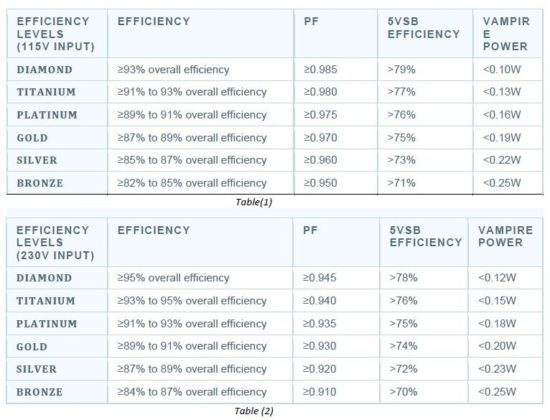The height and width of the screenshot is (420, 550).
Task: Click the DIAMOND row label in Table 1
Action: coord(45,69)
